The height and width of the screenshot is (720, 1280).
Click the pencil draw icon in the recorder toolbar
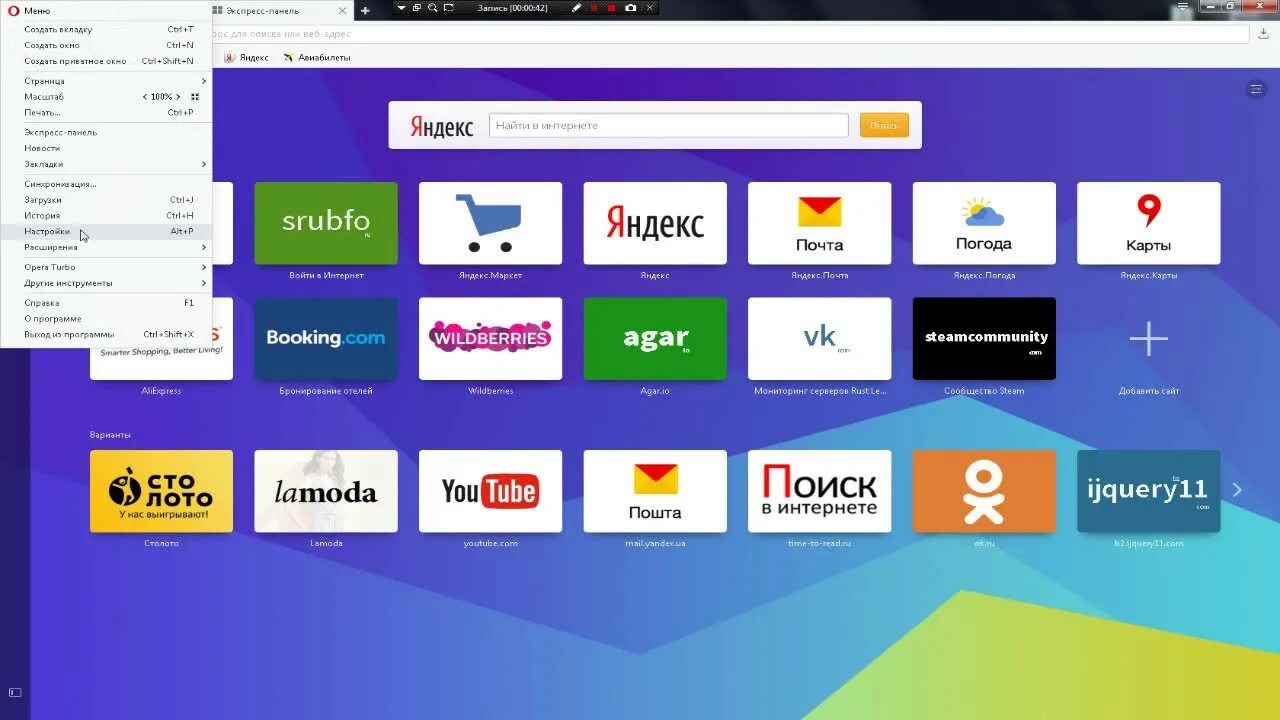point(576,7)
